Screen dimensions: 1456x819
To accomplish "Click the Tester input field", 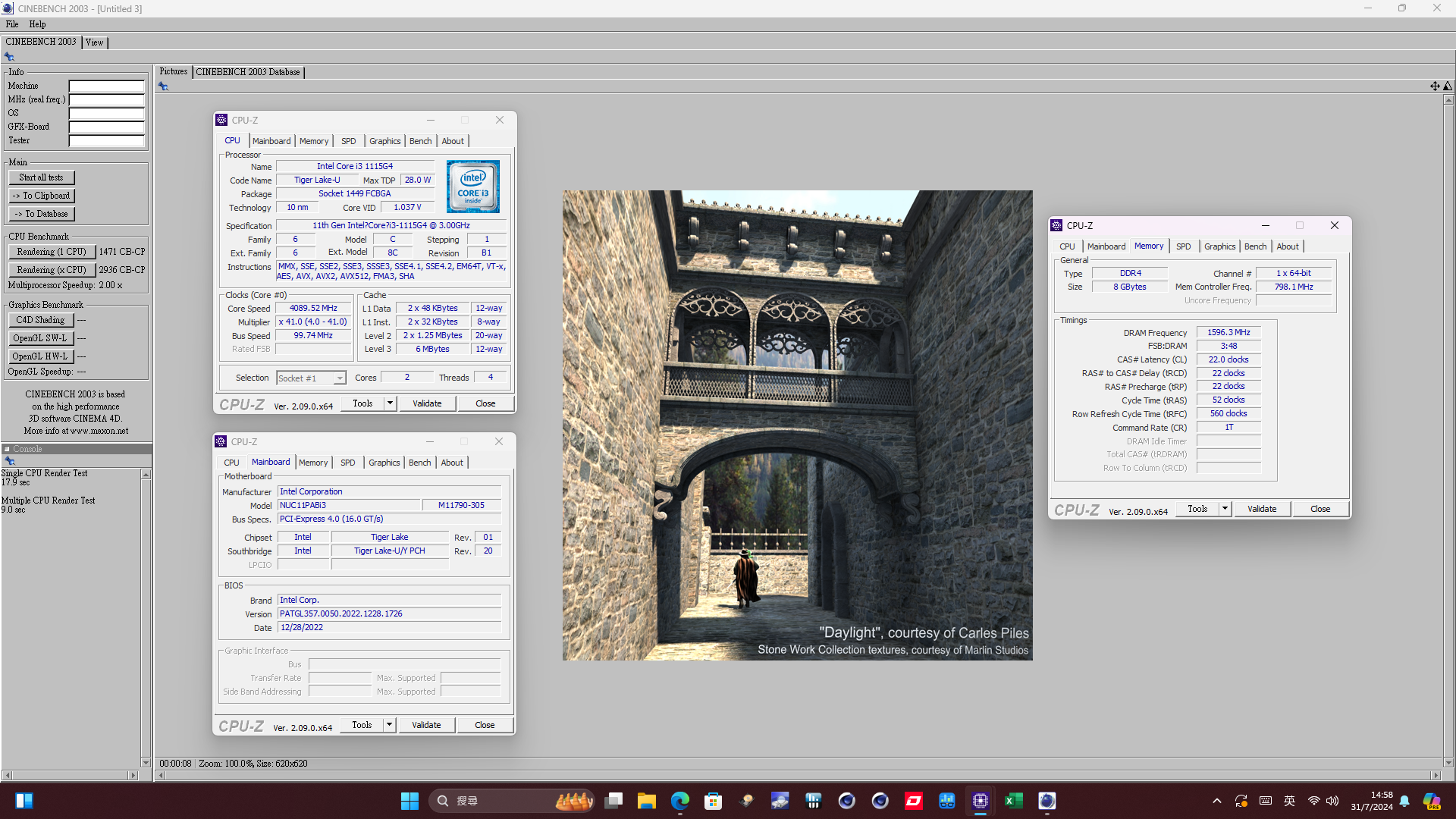I will [x=107, y=141].
